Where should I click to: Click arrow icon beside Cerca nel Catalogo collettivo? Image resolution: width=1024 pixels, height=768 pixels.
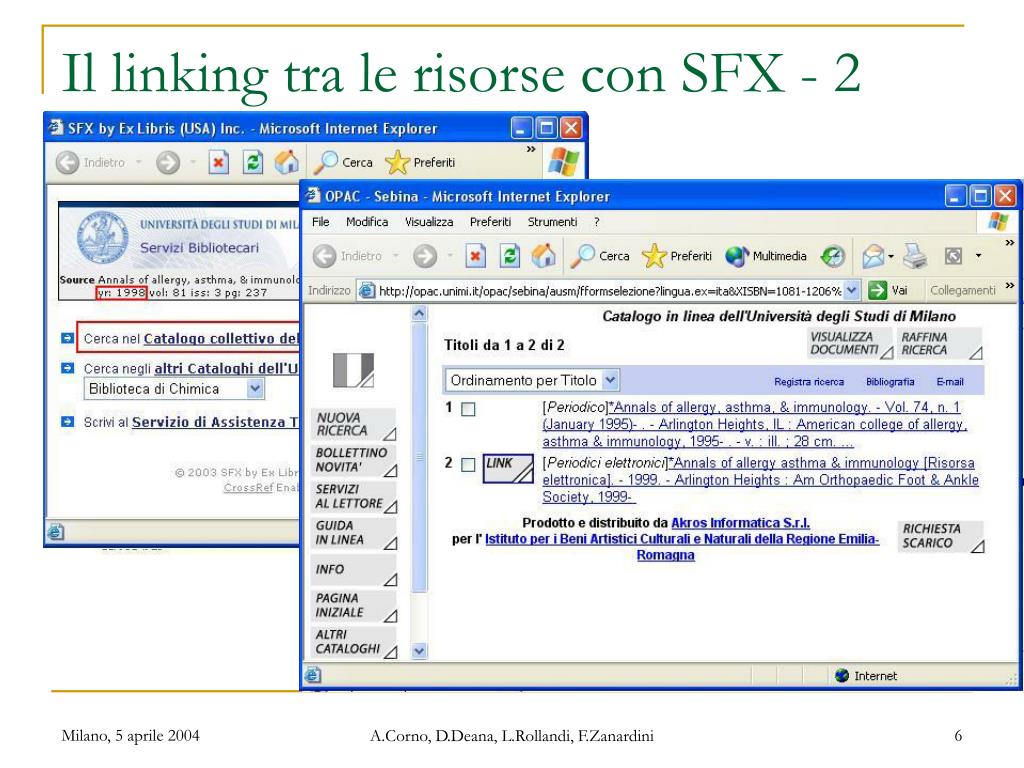(x=68, y=338)
